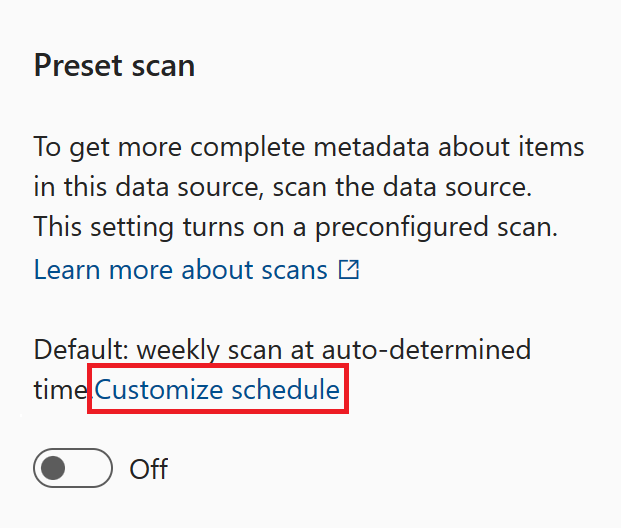The height and width of the screenshot is (528, 621).
Task: Click the gray knob inside the toggle switch
Action: tap(53, 468)
